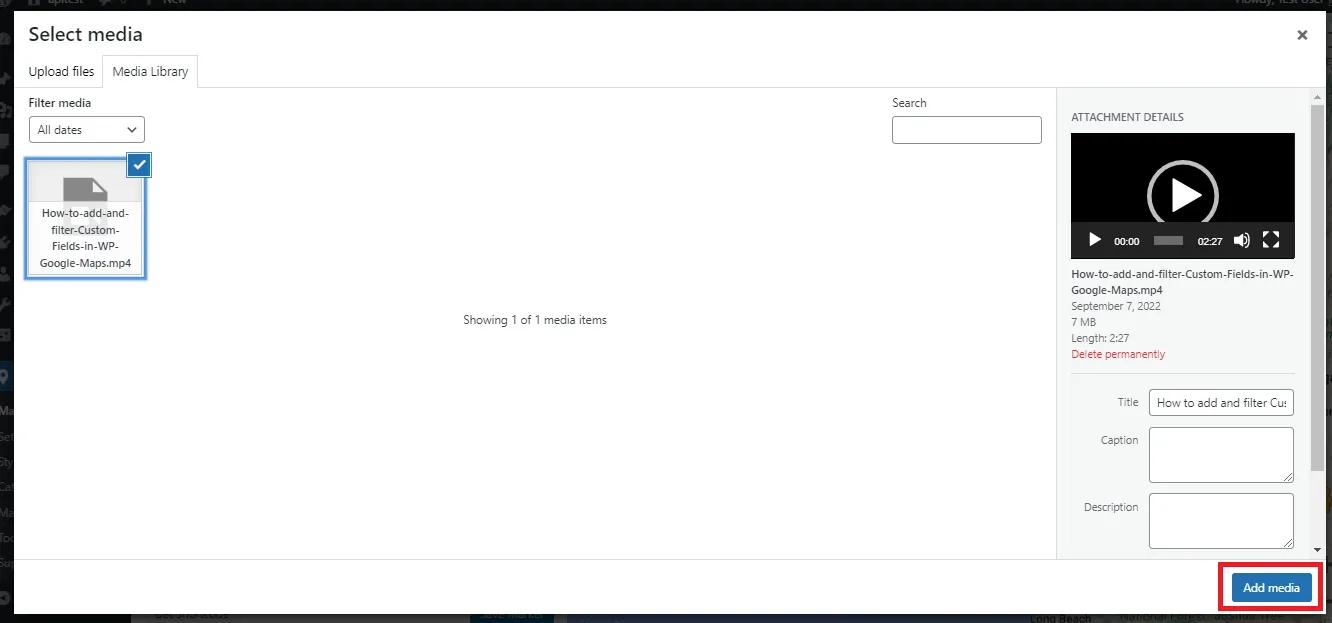Mute the video with the speaker icon
The width and height of the screenshot is (1332, 623).
1242,240
